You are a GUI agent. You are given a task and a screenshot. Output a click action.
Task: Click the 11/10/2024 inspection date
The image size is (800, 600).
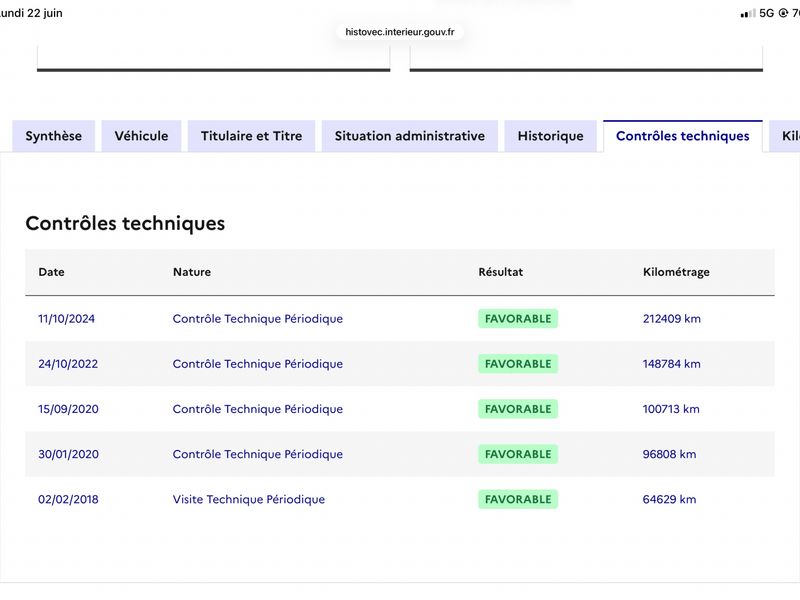(x=66, y=318)
